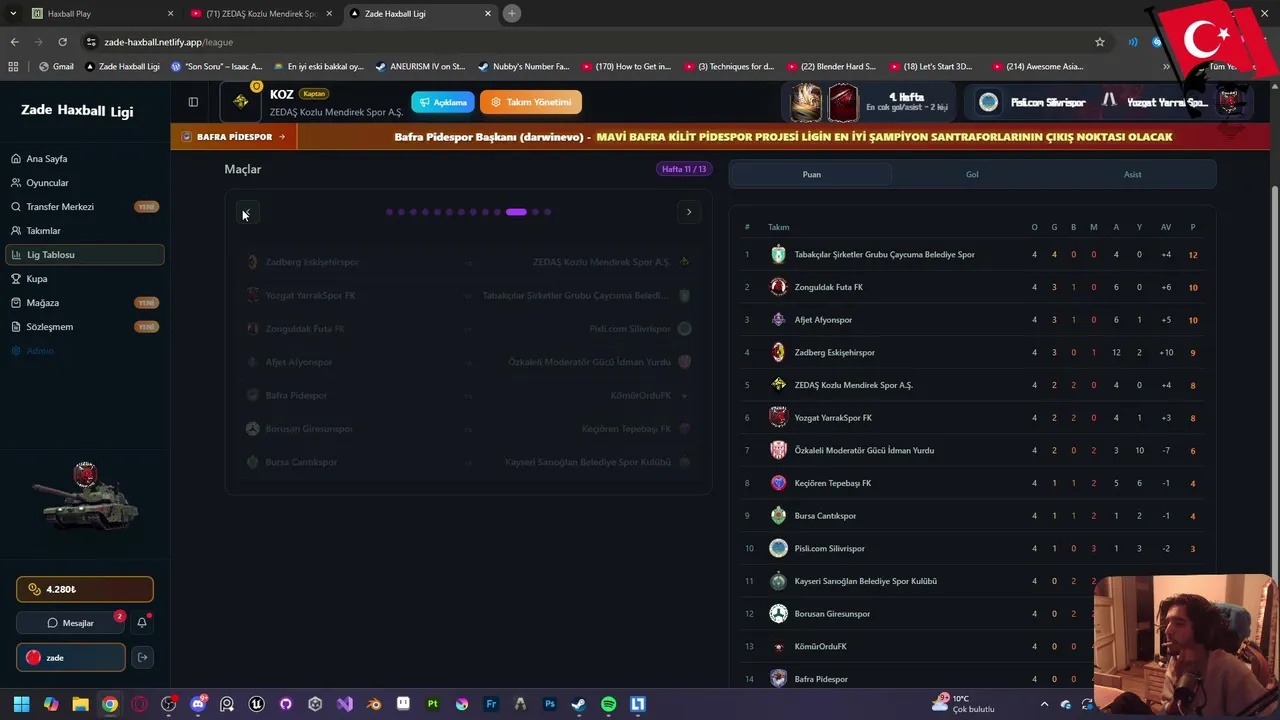
Task: Switch to the Gol tab
Action: 972,174
